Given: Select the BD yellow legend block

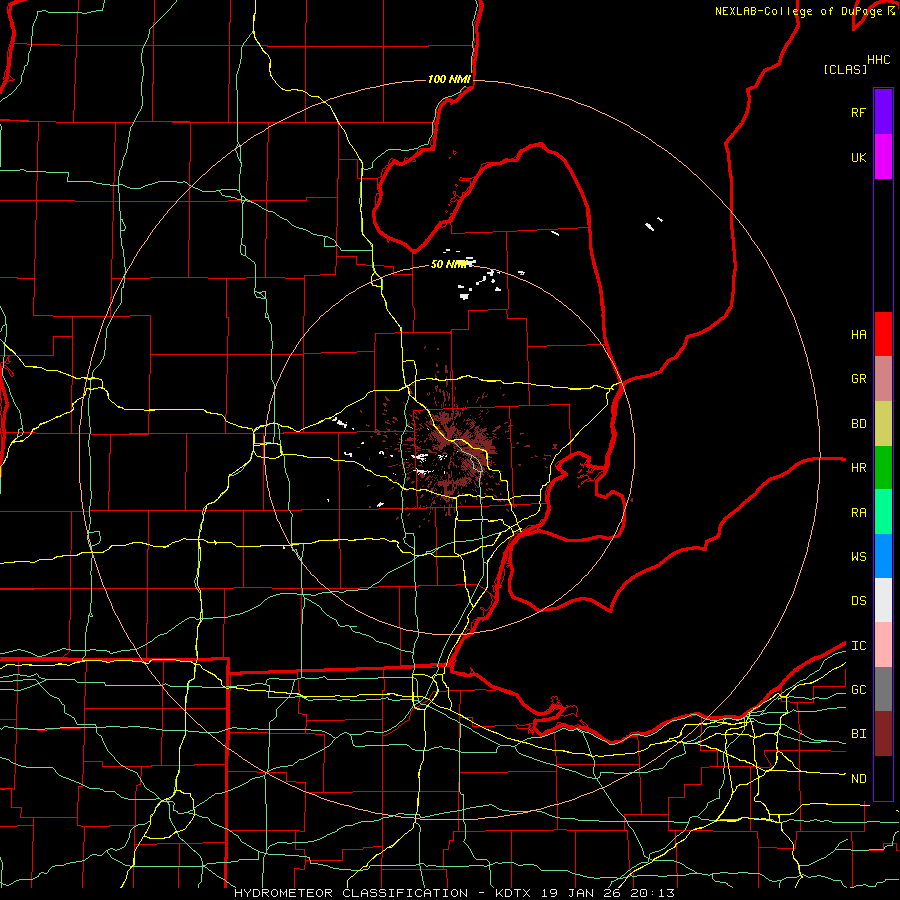Looking at the screenshot, I should pyautogui.click(x=883, y=424).
